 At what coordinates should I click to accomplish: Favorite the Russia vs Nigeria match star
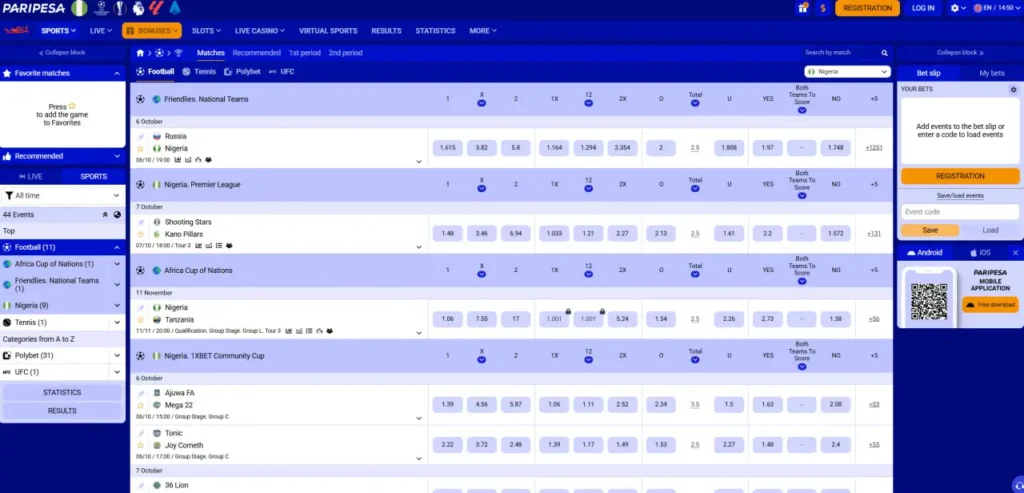[140, 149]
